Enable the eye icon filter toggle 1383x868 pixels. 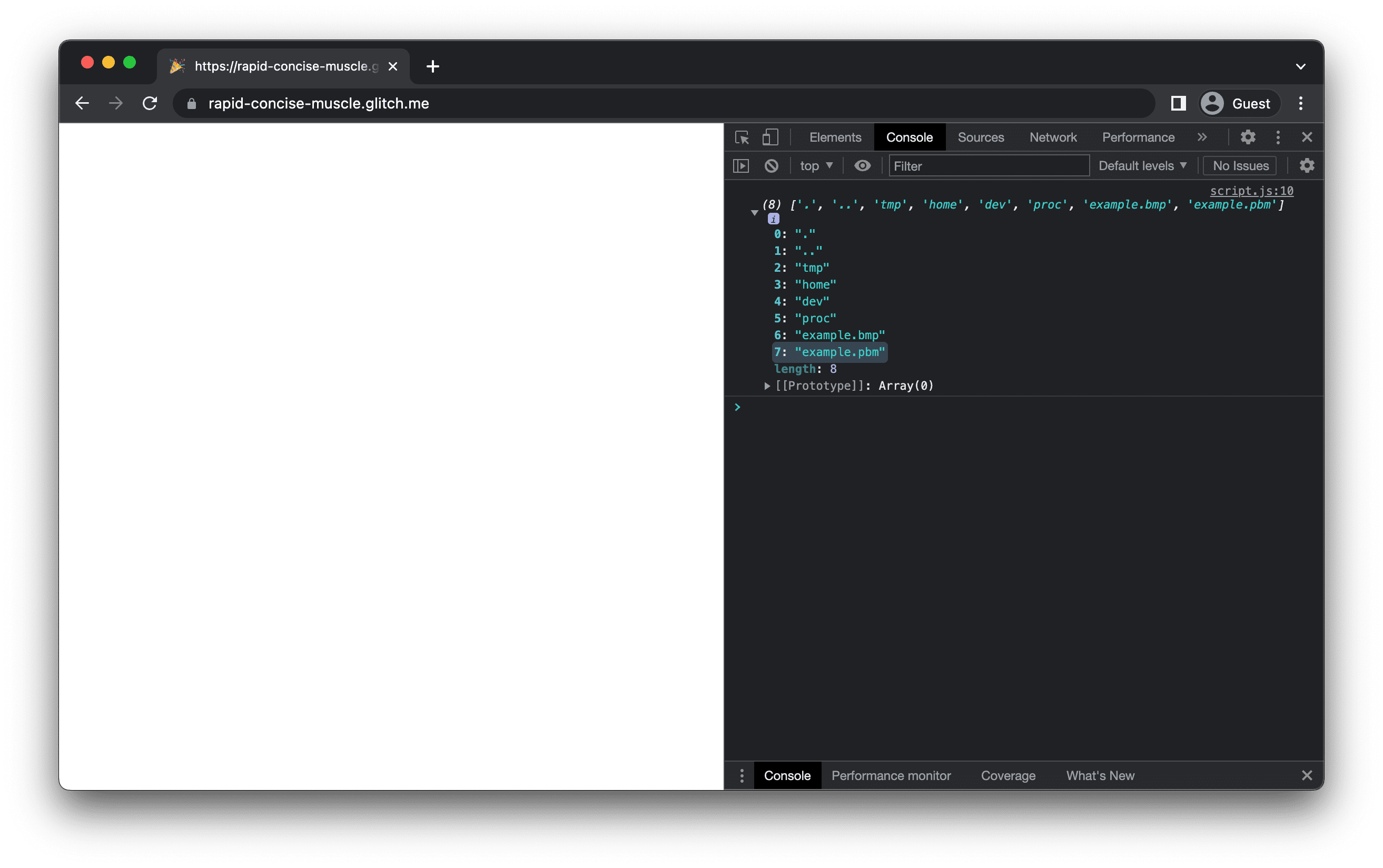(x=863, y=165)
